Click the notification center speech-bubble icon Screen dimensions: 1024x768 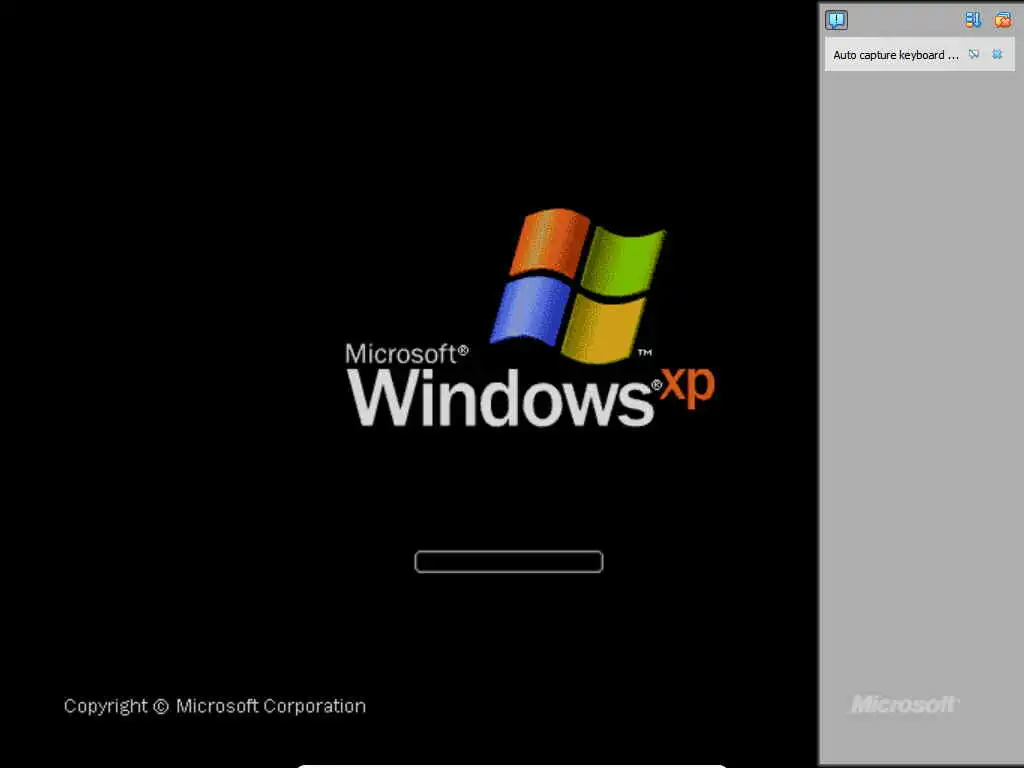tap(837, 20)
